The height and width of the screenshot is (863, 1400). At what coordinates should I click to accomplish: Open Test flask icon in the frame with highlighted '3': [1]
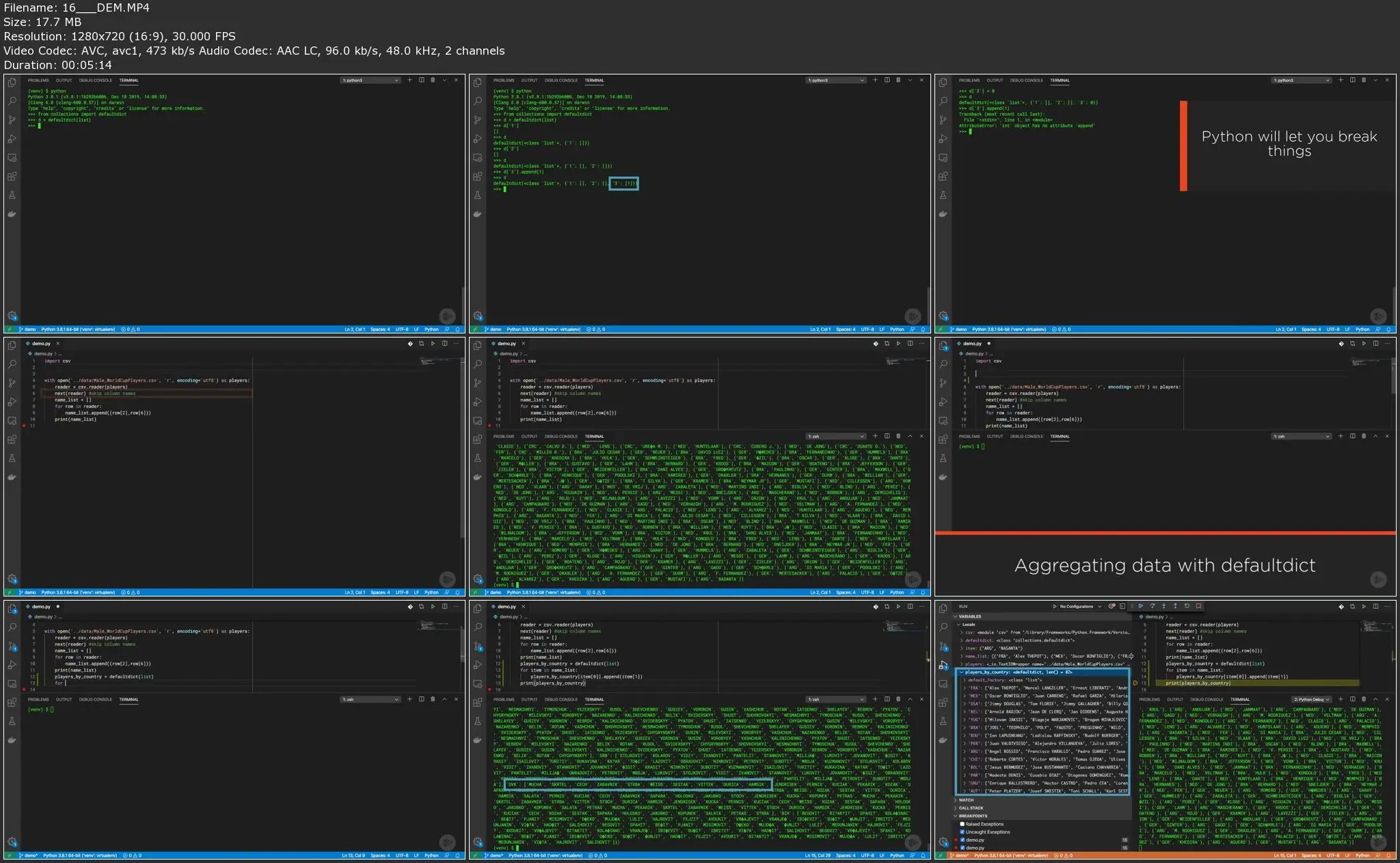[478, 195]
